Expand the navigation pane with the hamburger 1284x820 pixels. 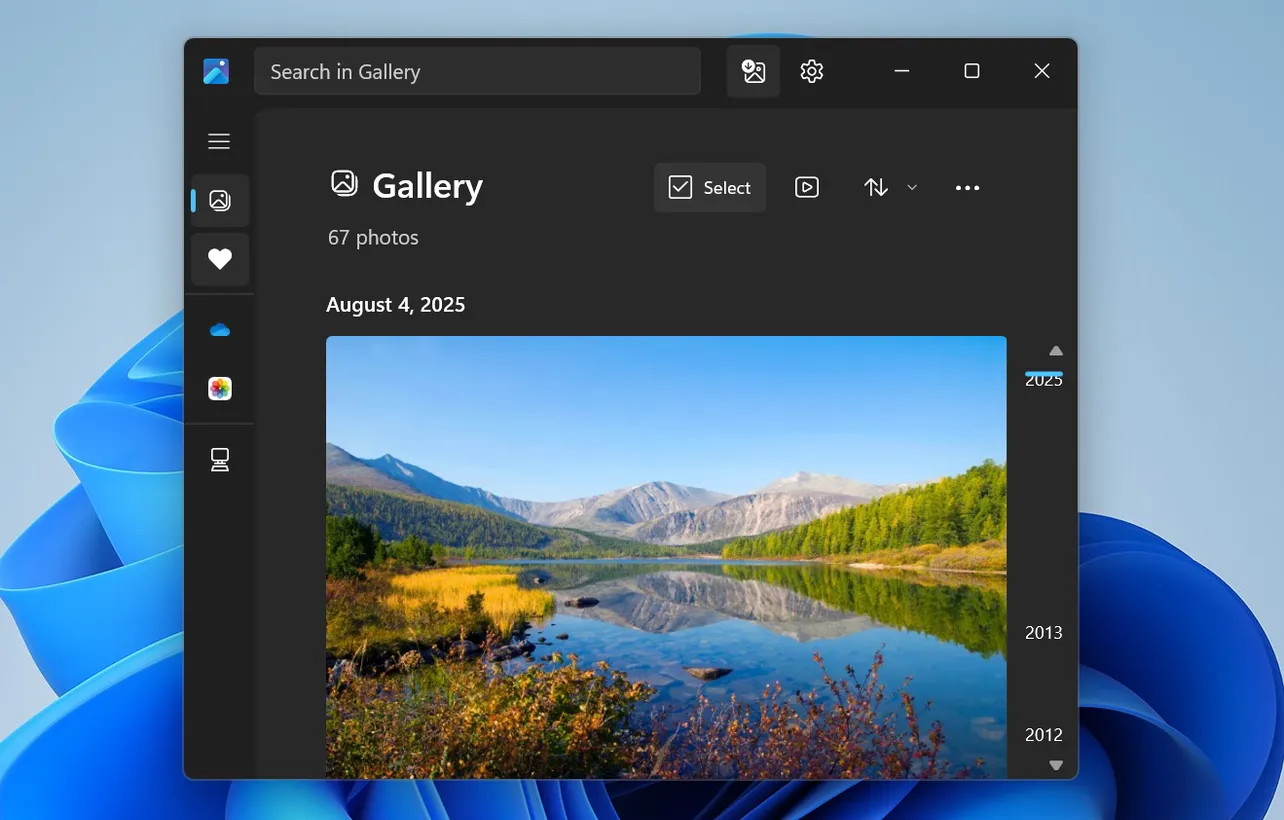(219, 140)
